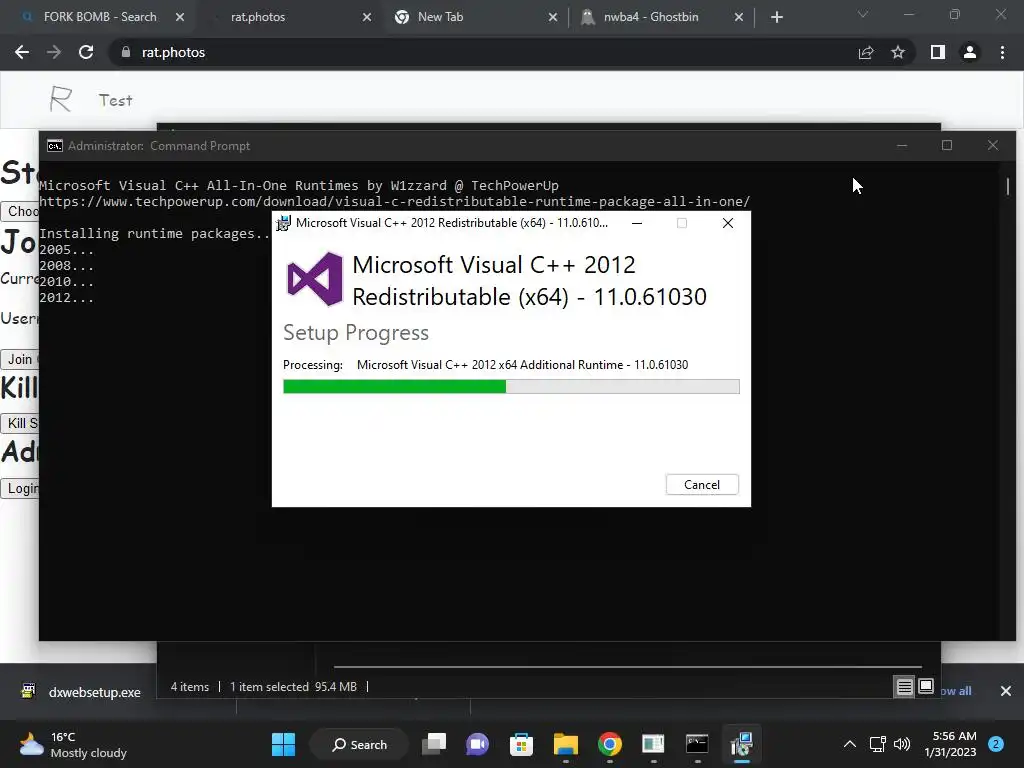Click the techpowerup.com URL in Command Prompt

(394, 202)
